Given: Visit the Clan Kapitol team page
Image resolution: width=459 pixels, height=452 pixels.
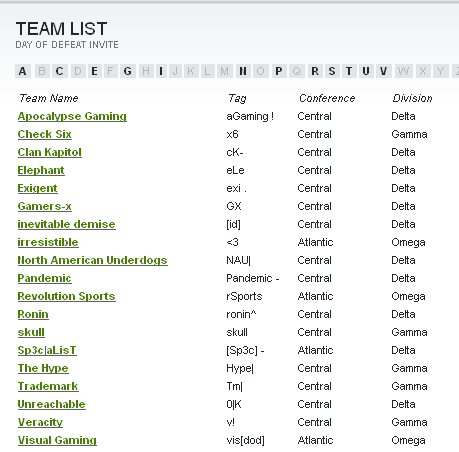Looking at the screenshot, I should [50, 152].
